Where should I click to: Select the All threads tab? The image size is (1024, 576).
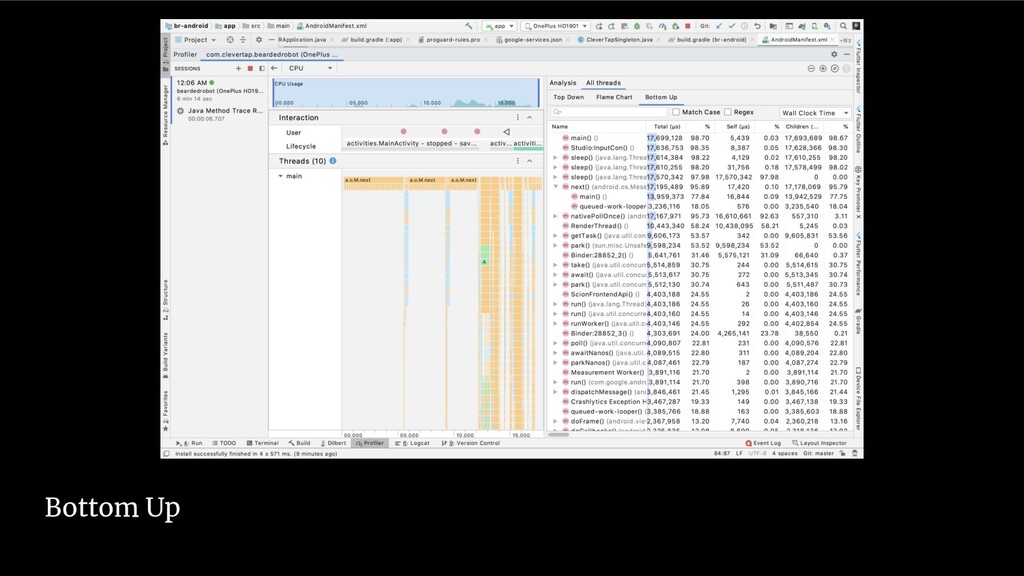tap(603, 83)
